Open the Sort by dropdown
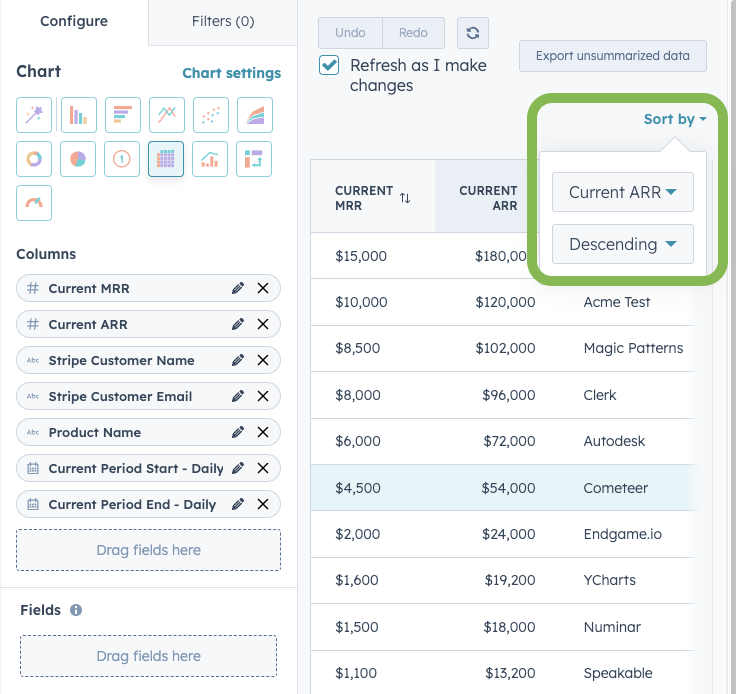 click(675, 119)
